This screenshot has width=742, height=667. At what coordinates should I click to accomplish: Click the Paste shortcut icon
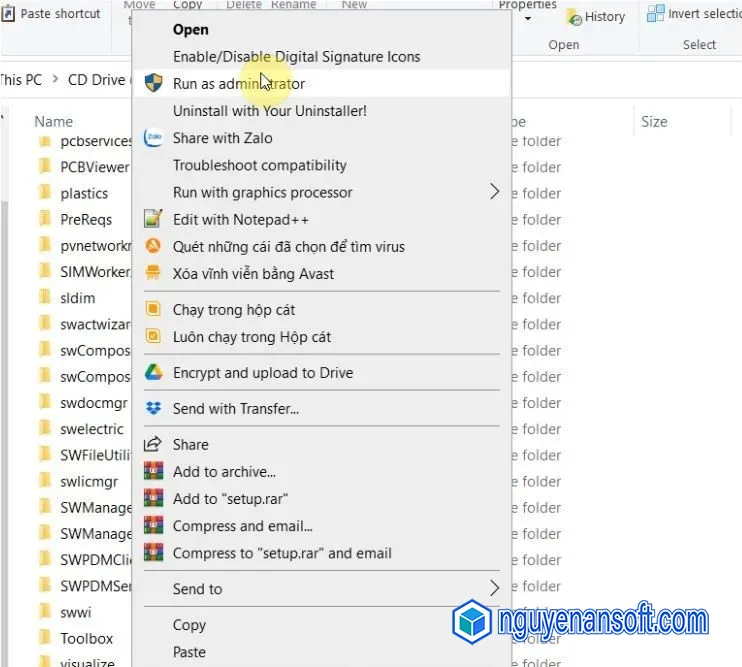tap(8, 13)
